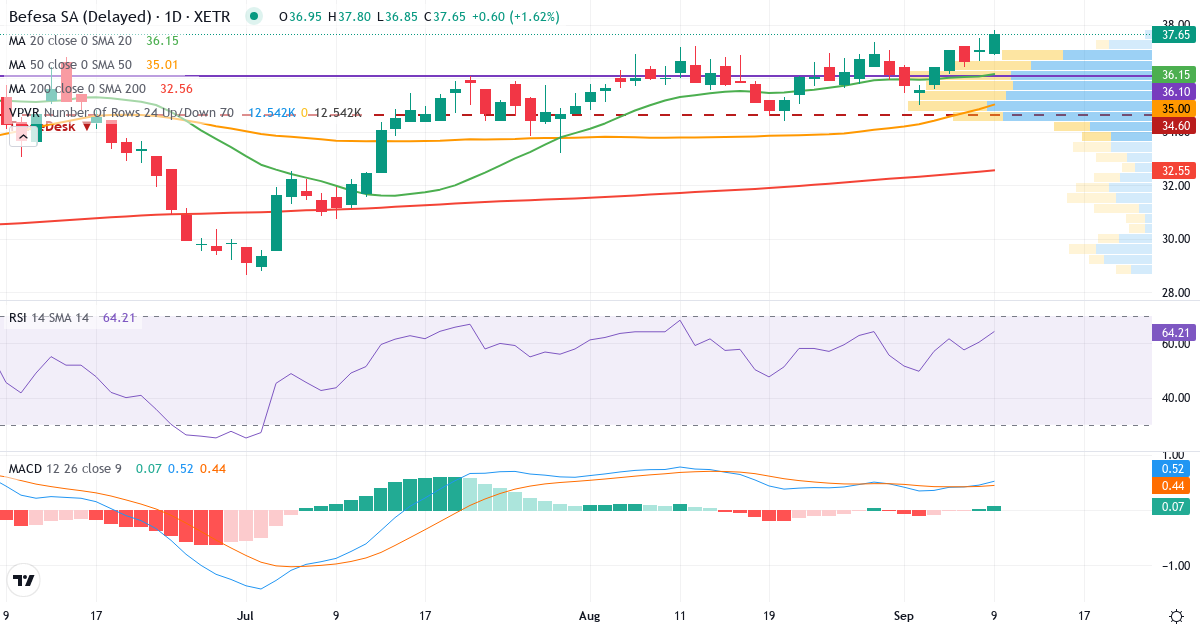Click the 28.00 price scale label
Image resolution: width=1200 pixels, height=630 pixels.
click(1175, 292)
